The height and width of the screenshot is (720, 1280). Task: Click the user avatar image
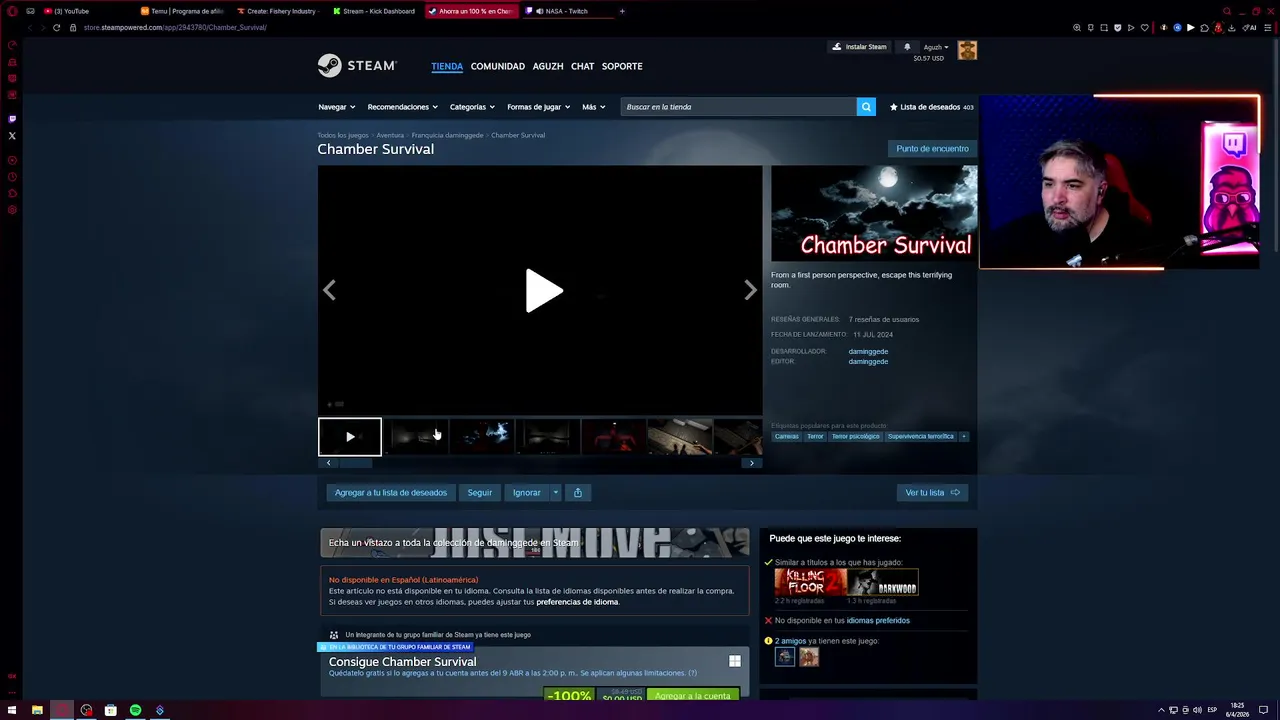(x=967, y=50)
